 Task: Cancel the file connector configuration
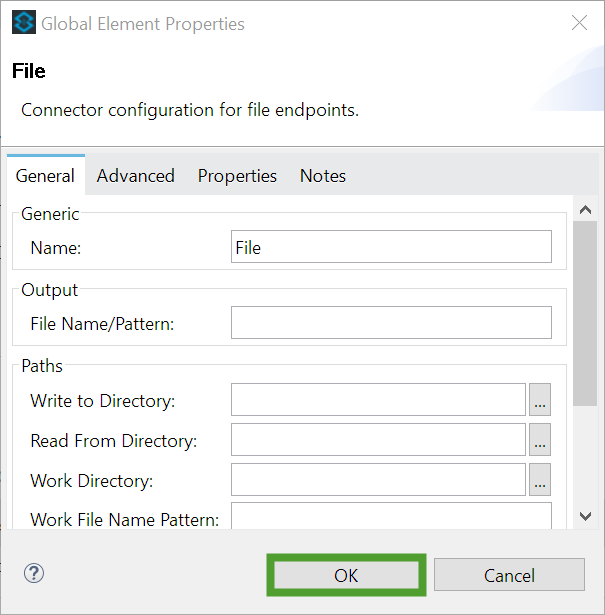(x=509, y=575)
